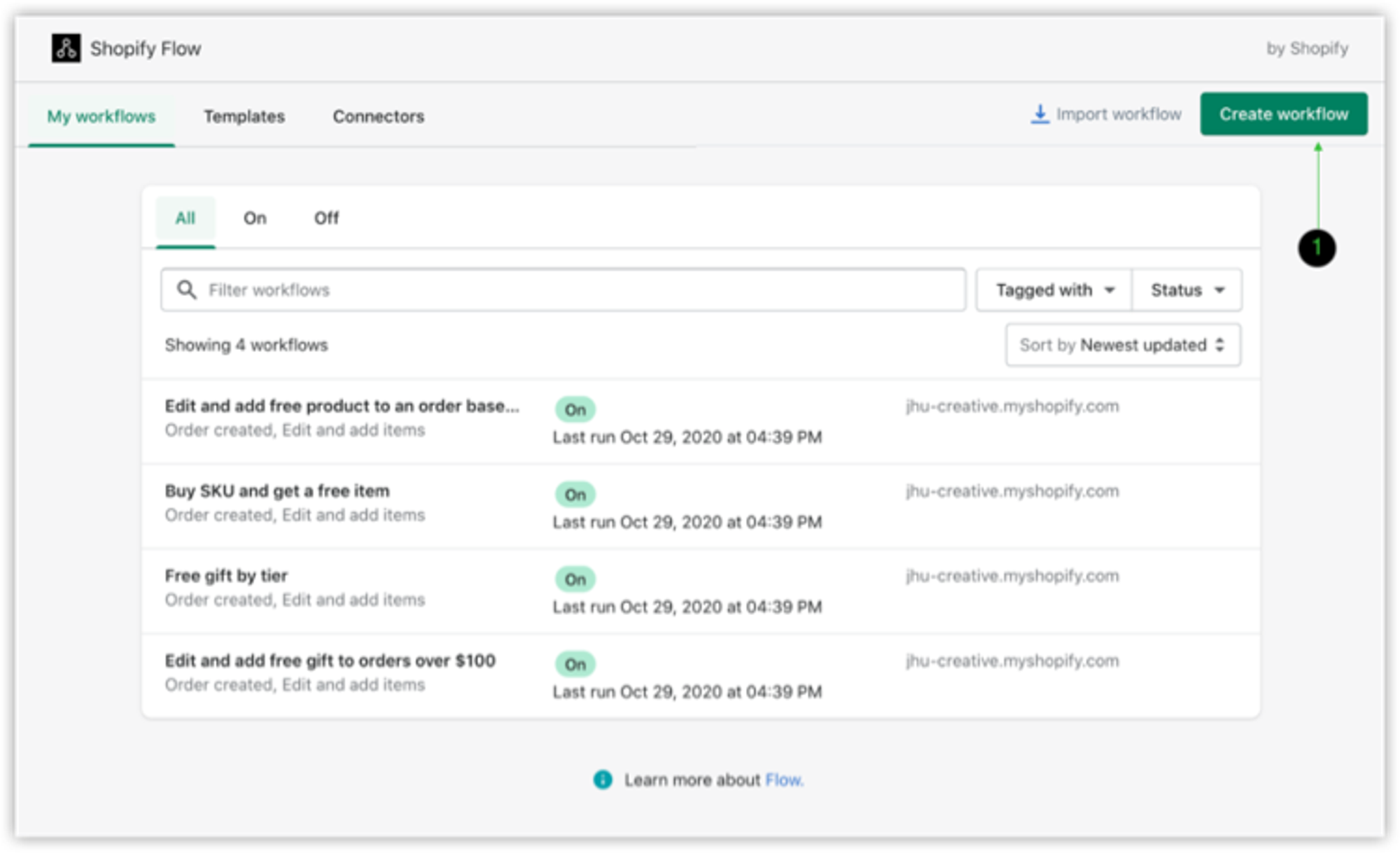Open Sort by Newest updated selector
This screenshot has width=1400, height=853.
point(1123,345)
